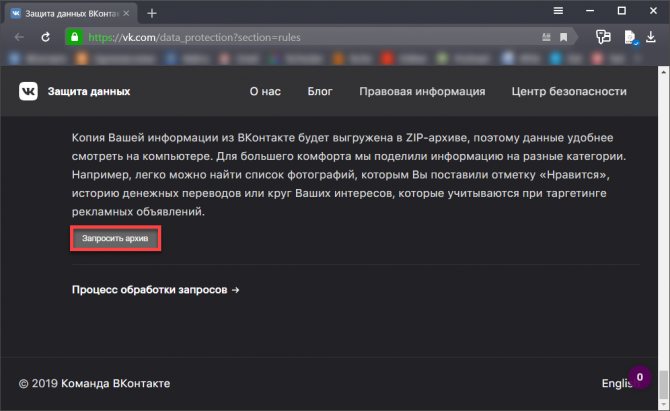Go to the Блог section
Screen dimensions: 670x411
(x=320, y=91)
